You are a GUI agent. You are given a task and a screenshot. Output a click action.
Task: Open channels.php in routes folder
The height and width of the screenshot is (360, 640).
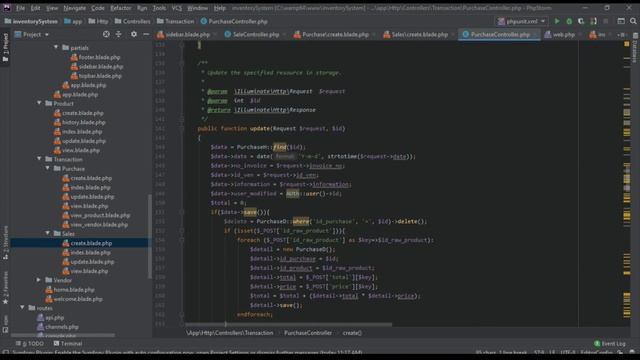58,327
